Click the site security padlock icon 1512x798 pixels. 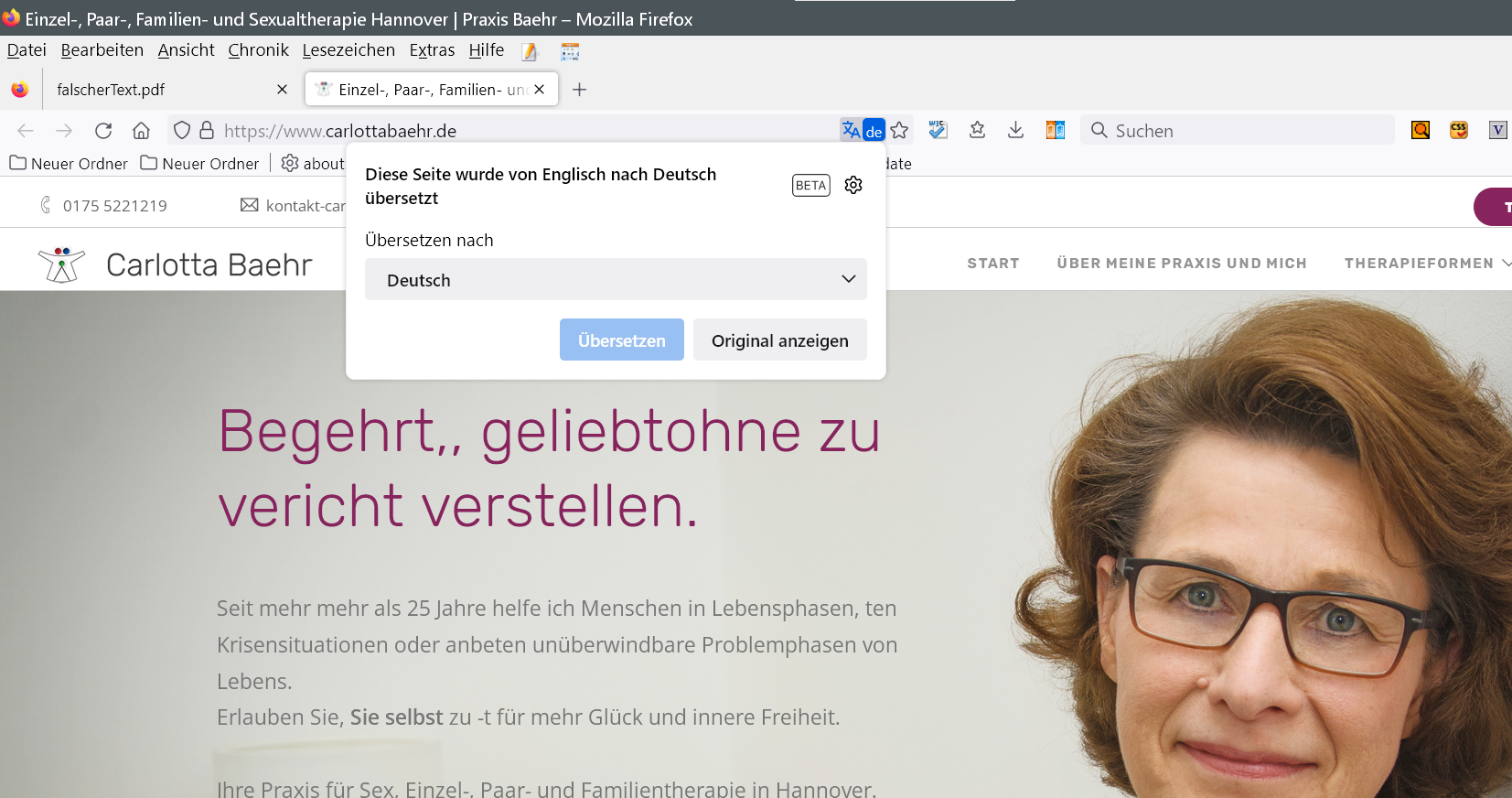click(207, 131)
